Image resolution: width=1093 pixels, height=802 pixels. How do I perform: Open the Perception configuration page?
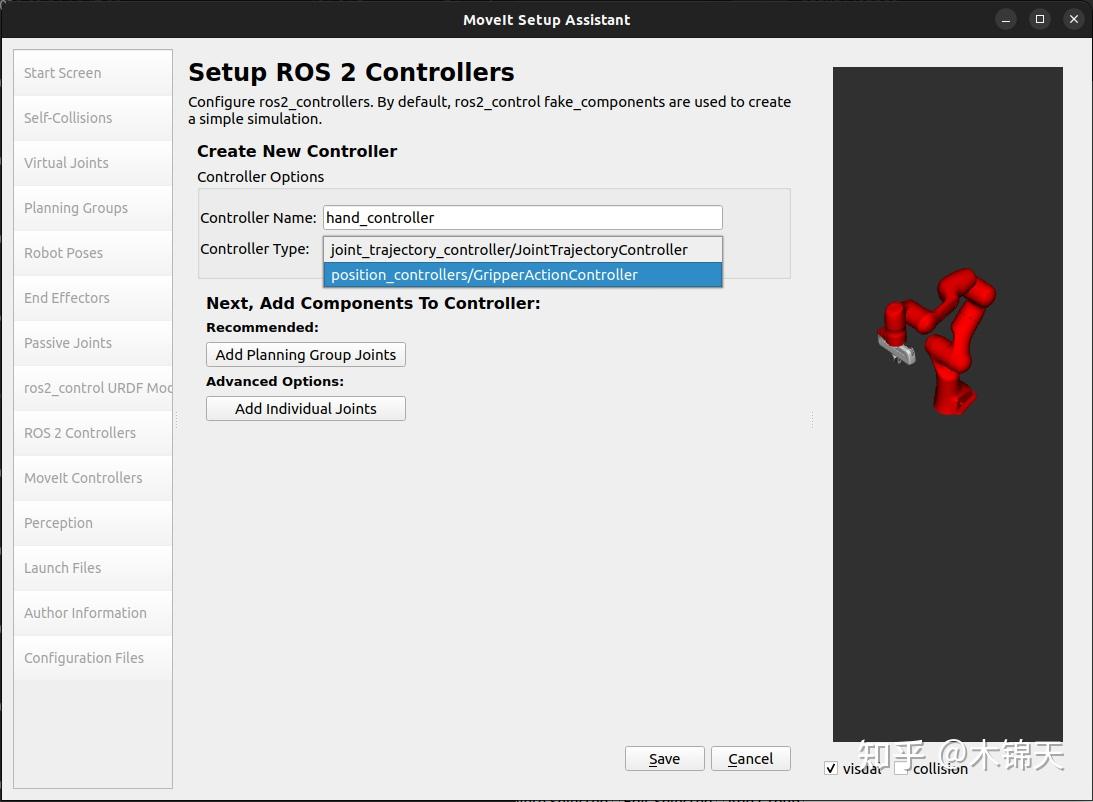click(x=58, y=522)
